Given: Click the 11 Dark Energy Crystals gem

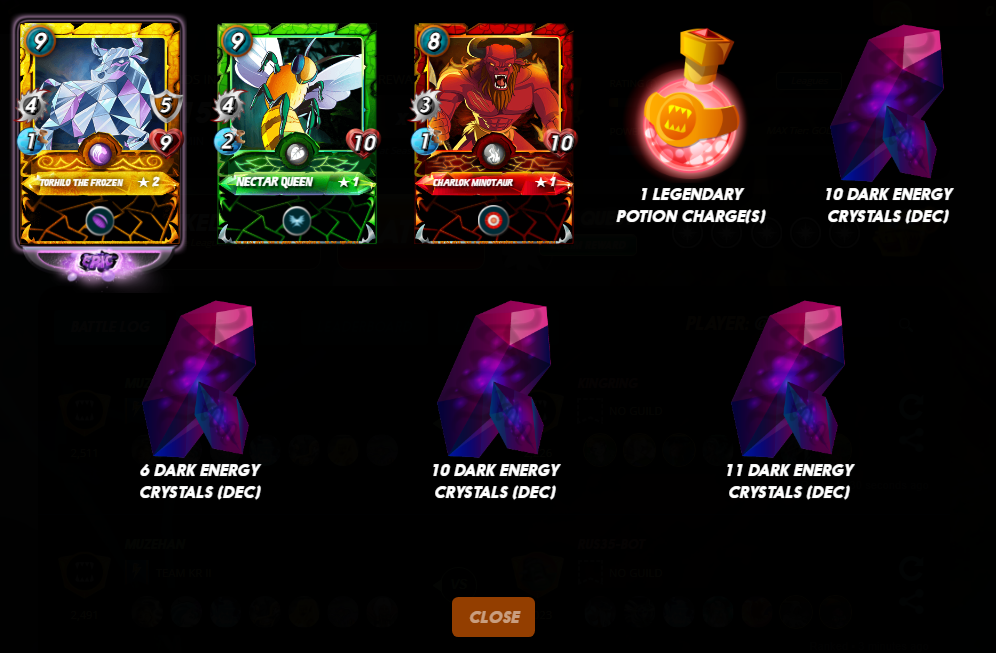Looking at the screenshot, I should coord(788,379).
